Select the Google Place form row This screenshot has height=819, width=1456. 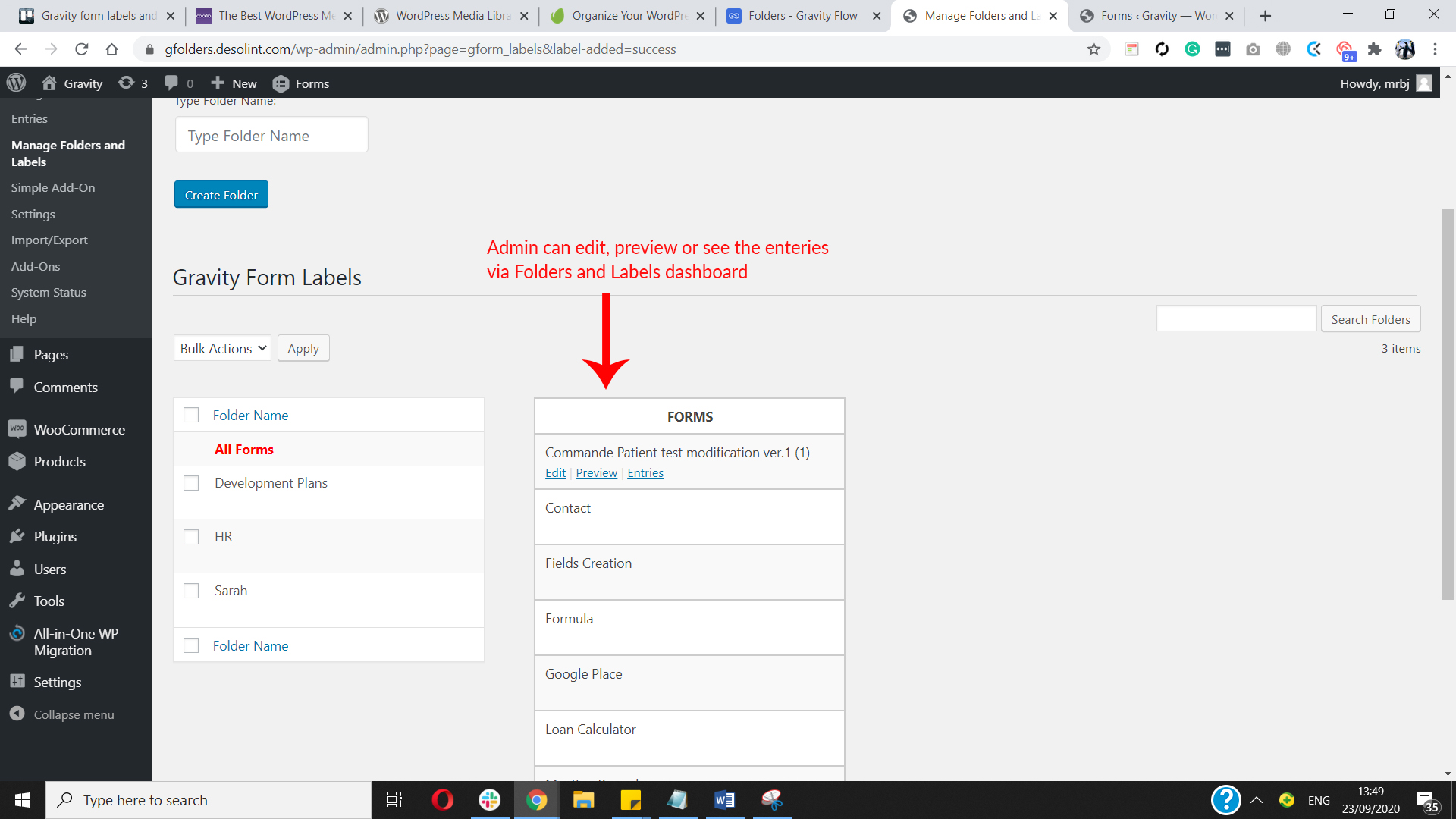tap(689, 682)
